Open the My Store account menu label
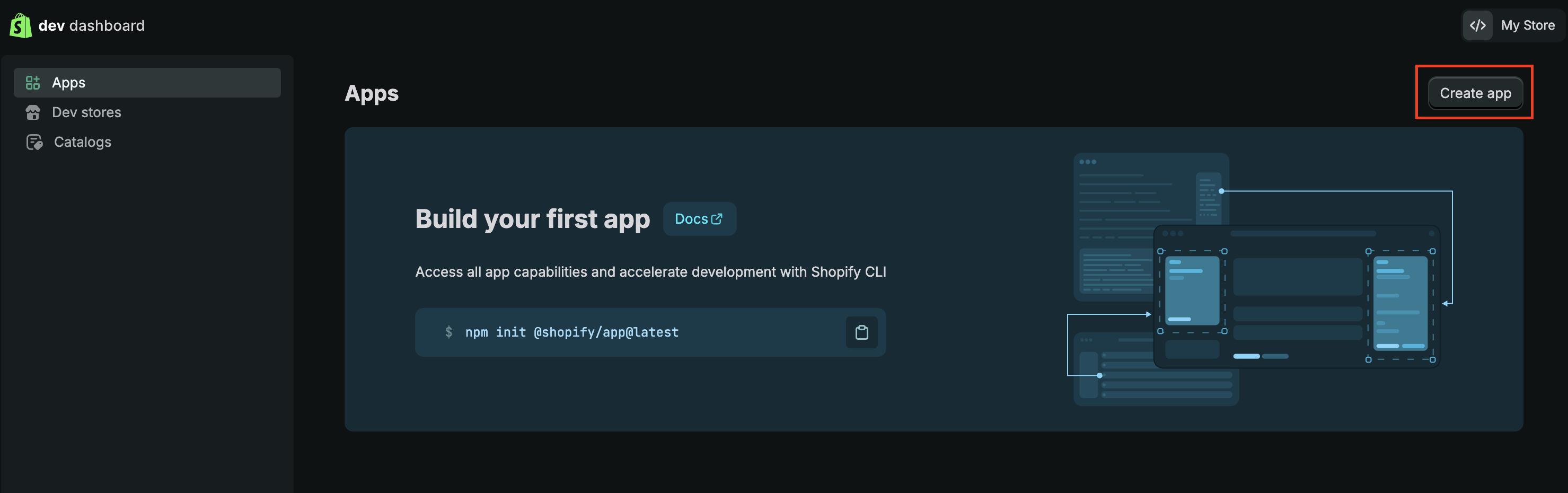Screen dimensions: 1568x493 pyautogui.click(x=1527, y=25)
